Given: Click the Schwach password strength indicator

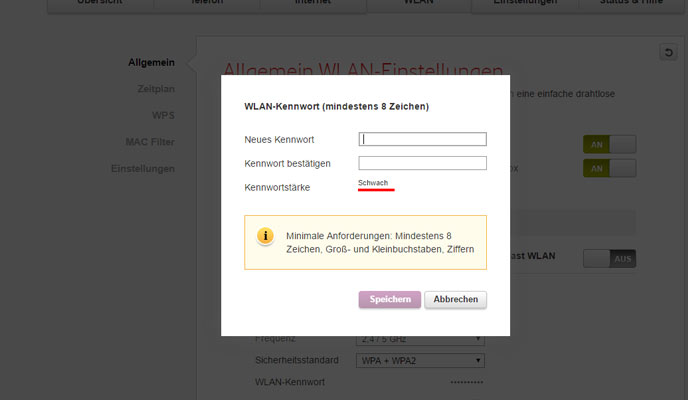Looking at the screenshot, I should tap(373, 184).
